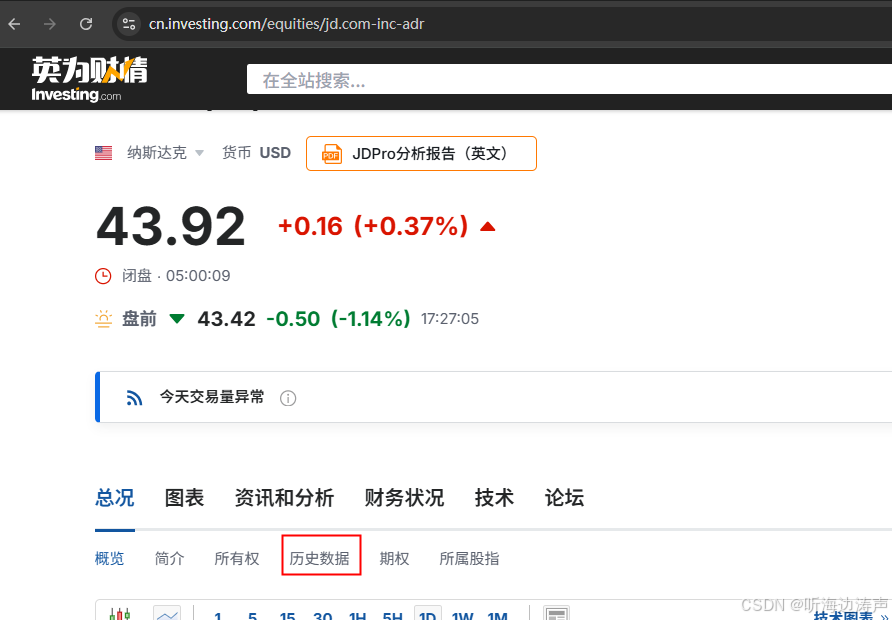Open the 期权 sub-tab
Screen dimensions: 892x620
[394, 559]
